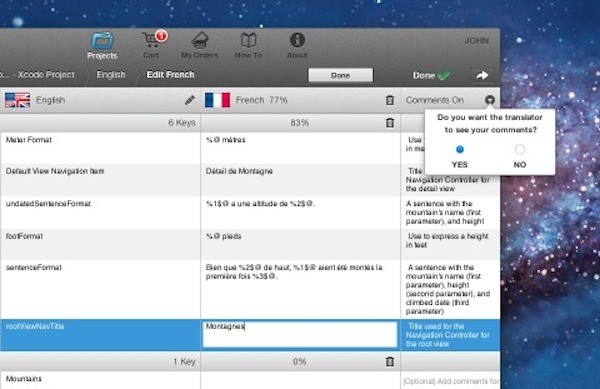Go to English breadcrumb
Viewport: 600px width, 389px height.
point(111,75)
